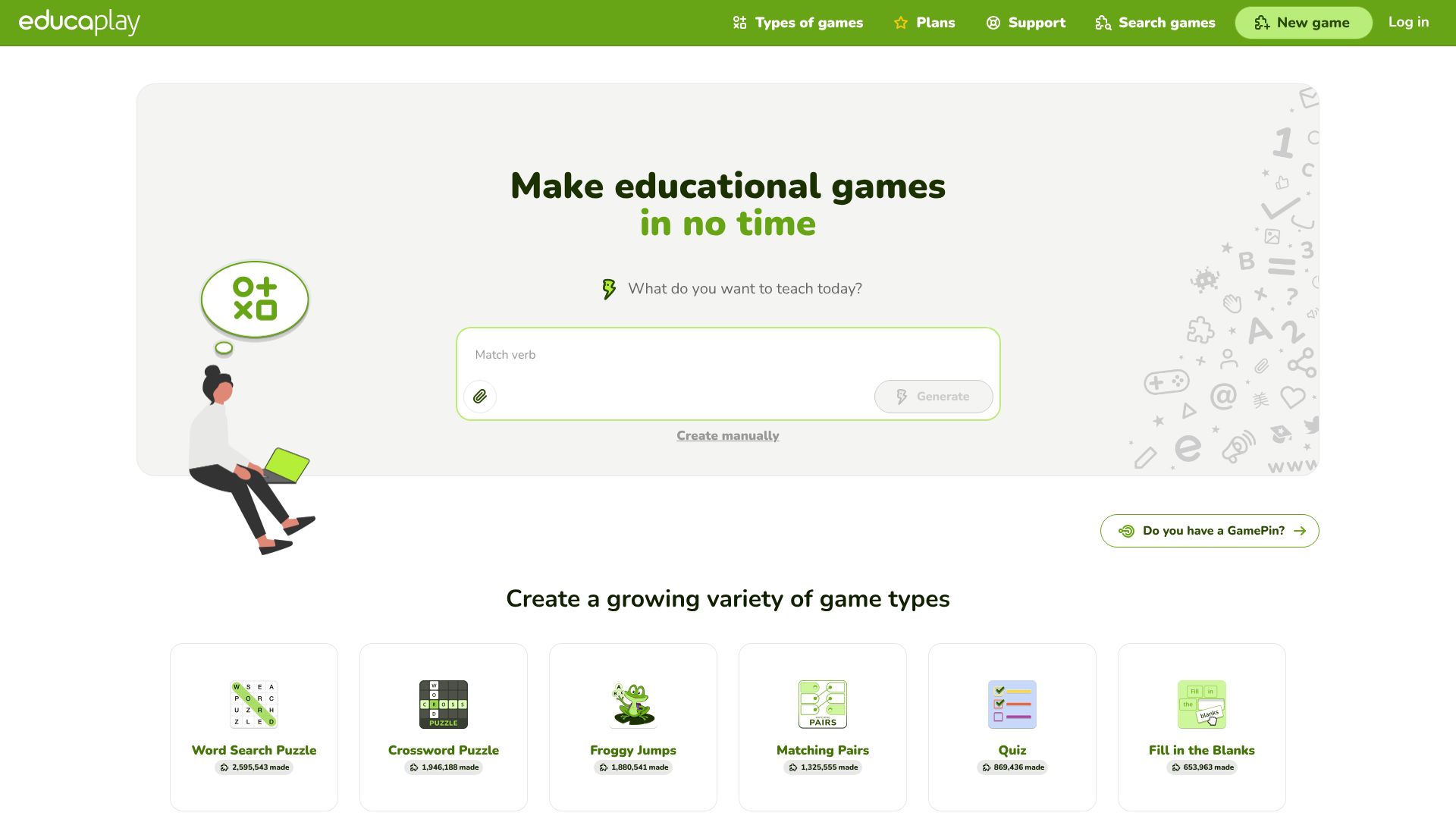This screenshot has height=819, width=1456.
Task: Click the games symbols thought bubble icon
Action: click(255, 300)
